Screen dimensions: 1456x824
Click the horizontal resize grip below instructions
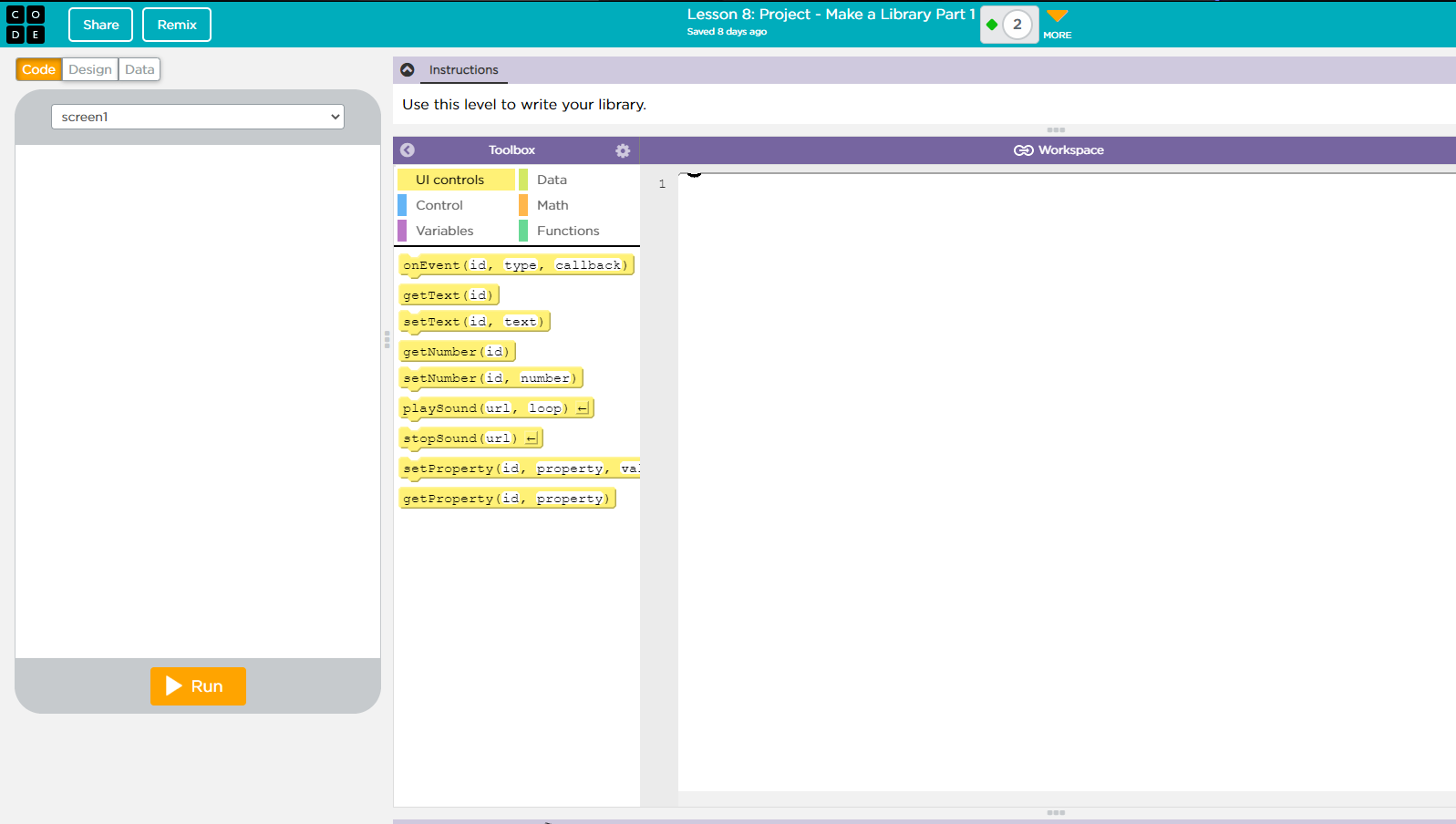[1056, 130]
